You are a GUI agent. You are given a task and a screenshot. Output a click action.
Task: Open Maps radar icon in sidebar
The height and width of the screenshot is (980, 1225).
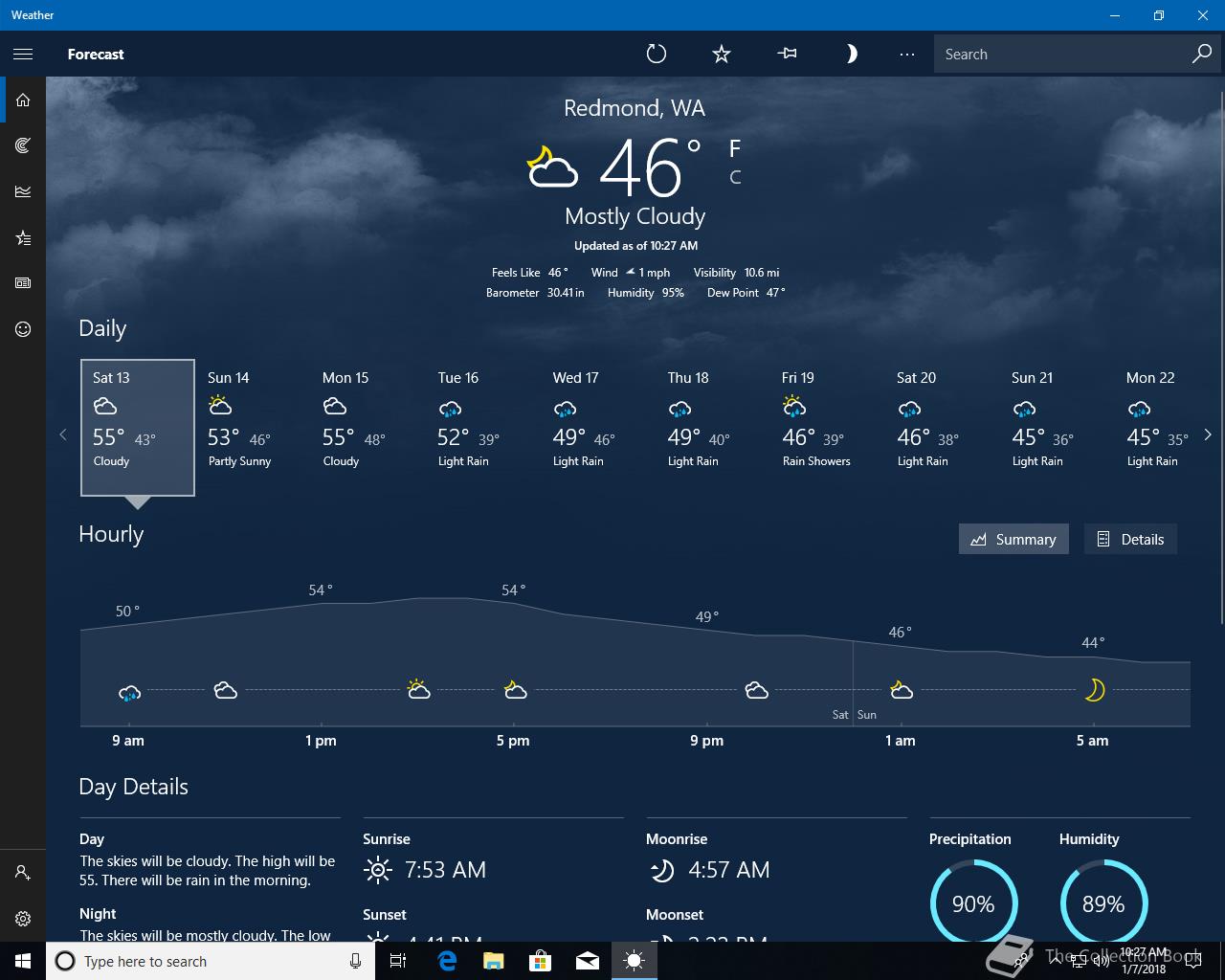23,145
